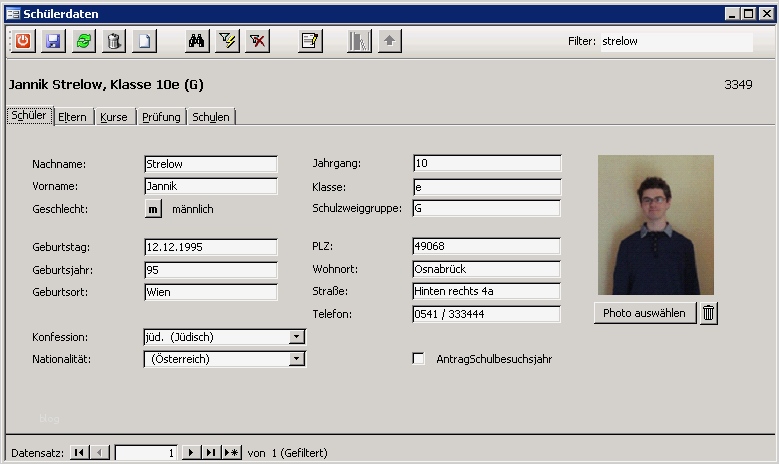This screenshot has height=464, width=779.
Task: Create a new record with blank page icon
Action: click(144, 41)
